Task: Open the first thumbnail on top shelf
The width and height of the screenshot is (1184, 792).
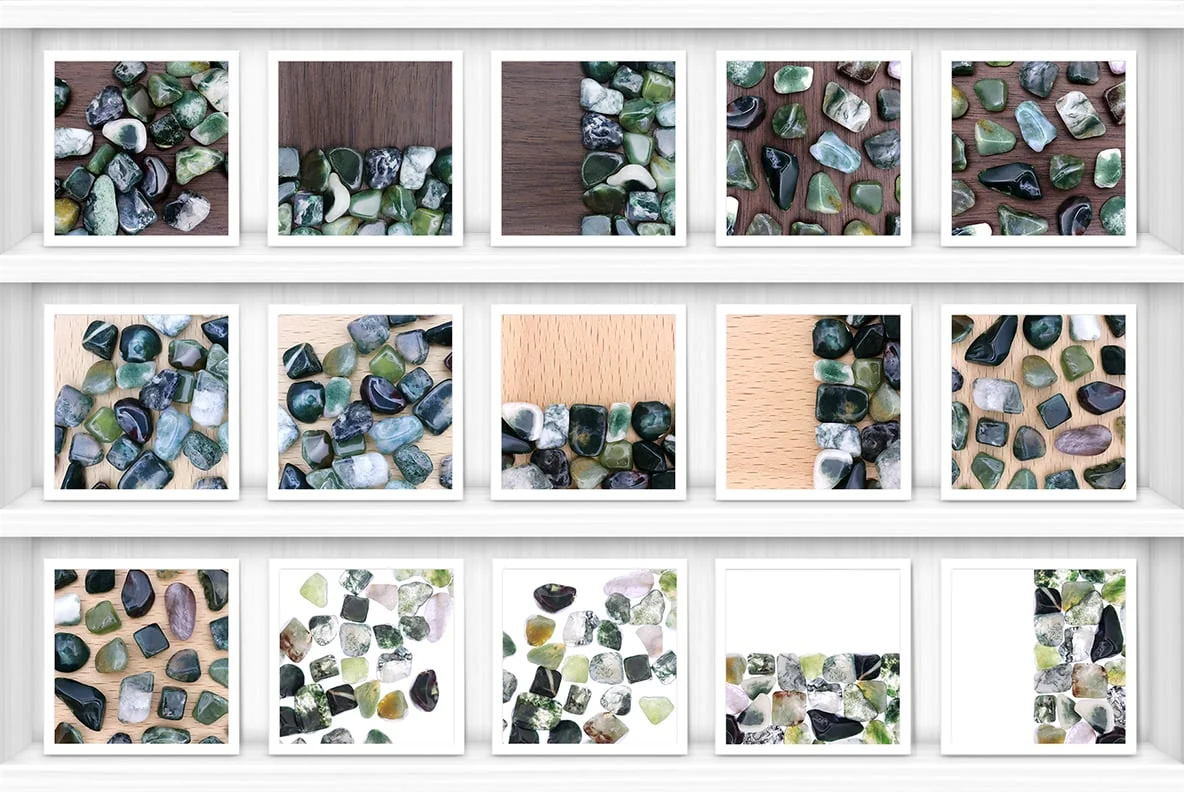Action: (x=141, y=148)
